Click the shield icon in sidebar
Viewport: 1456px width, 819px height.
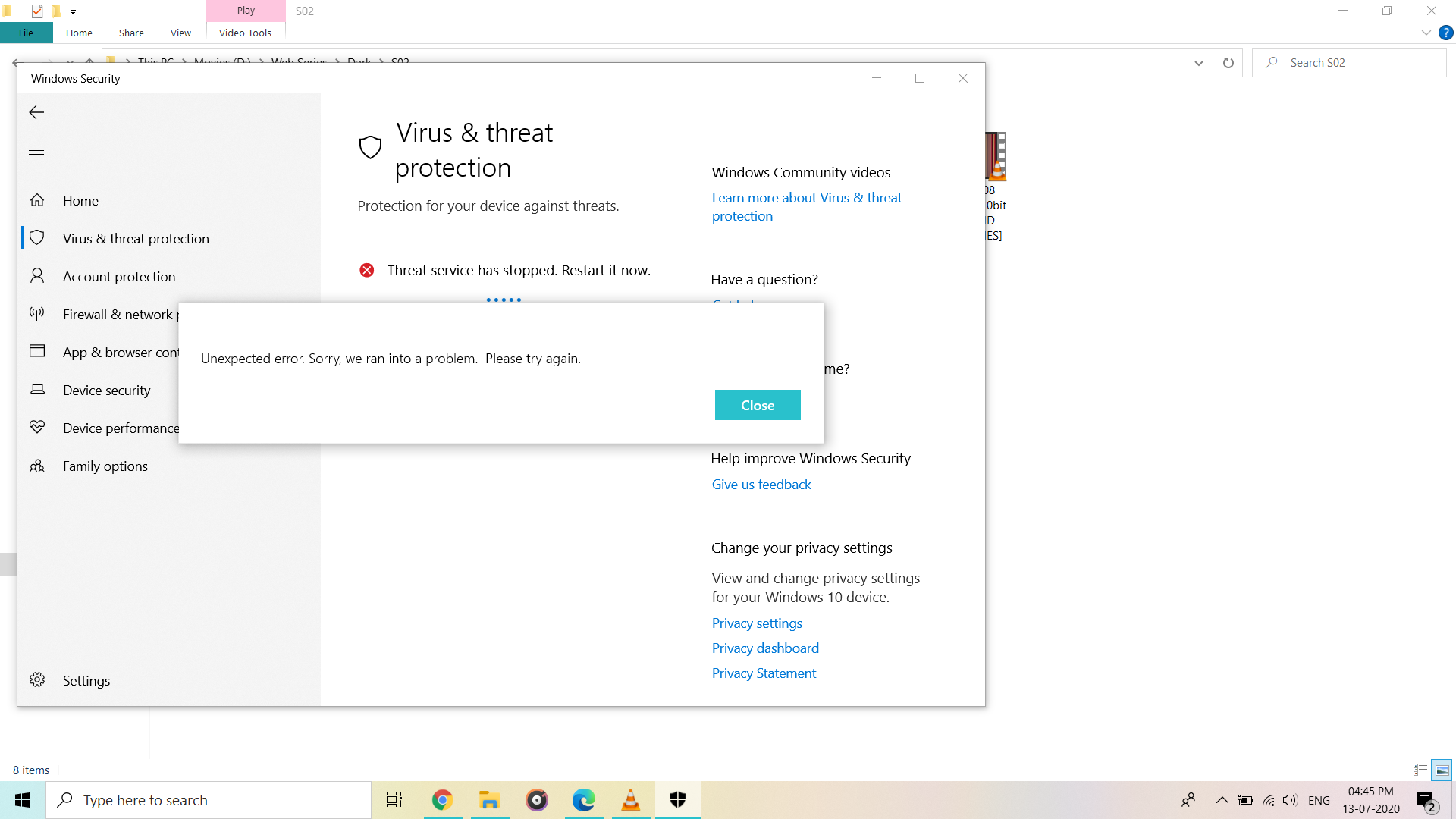click(36, 237)
